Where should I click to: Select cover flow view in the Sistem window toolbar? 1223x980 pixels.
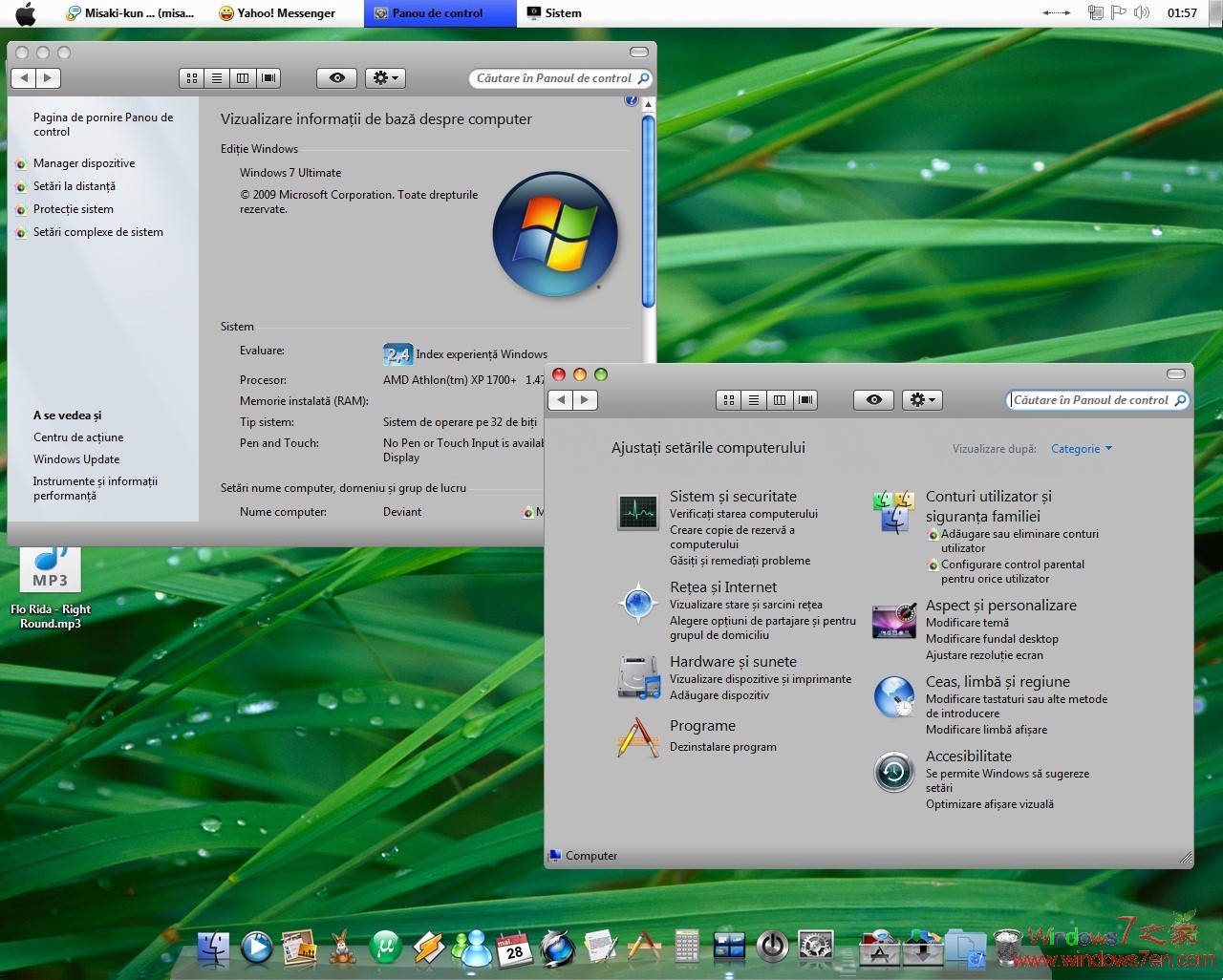pyautogui.click(x=268, y=78)
